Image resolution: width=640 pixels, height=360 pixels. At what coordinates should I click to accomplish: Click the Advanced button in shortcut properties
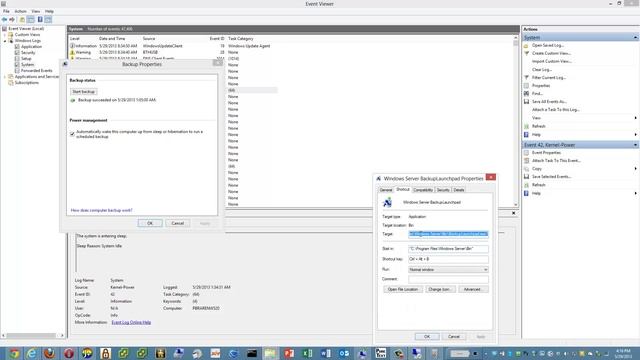click(473, 289)
